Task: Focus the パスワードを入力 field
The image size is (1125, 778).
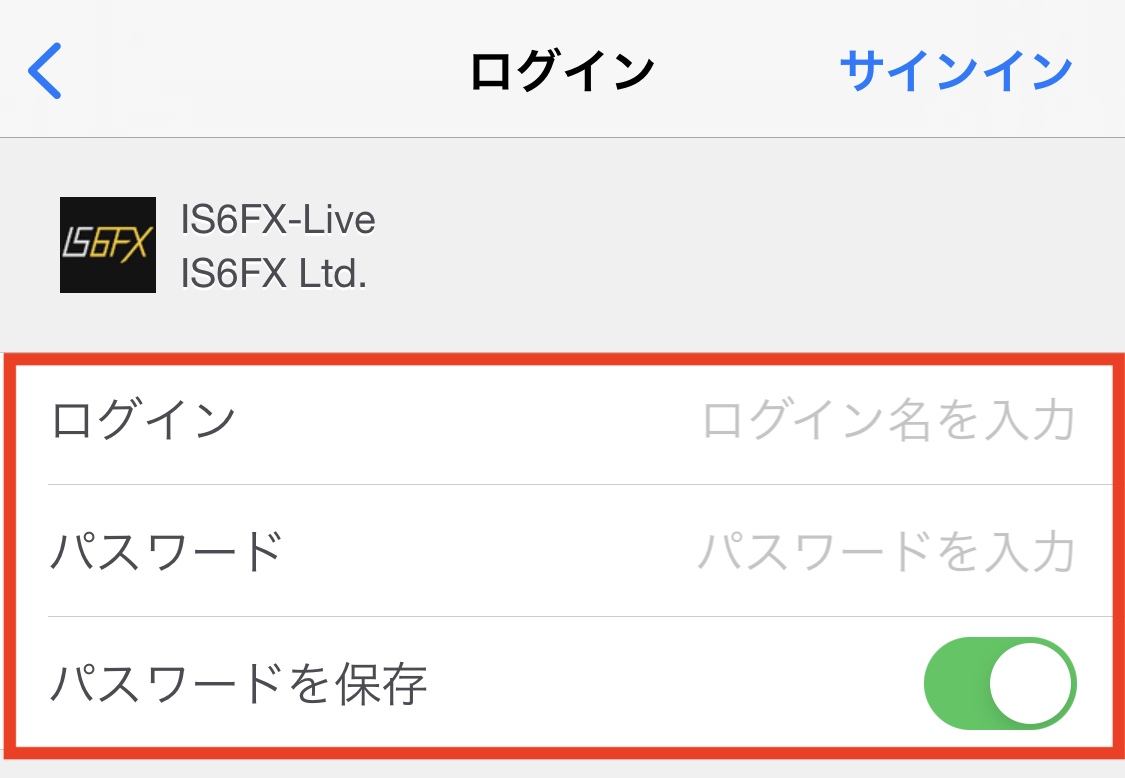Action: click(x=886, y=551)
